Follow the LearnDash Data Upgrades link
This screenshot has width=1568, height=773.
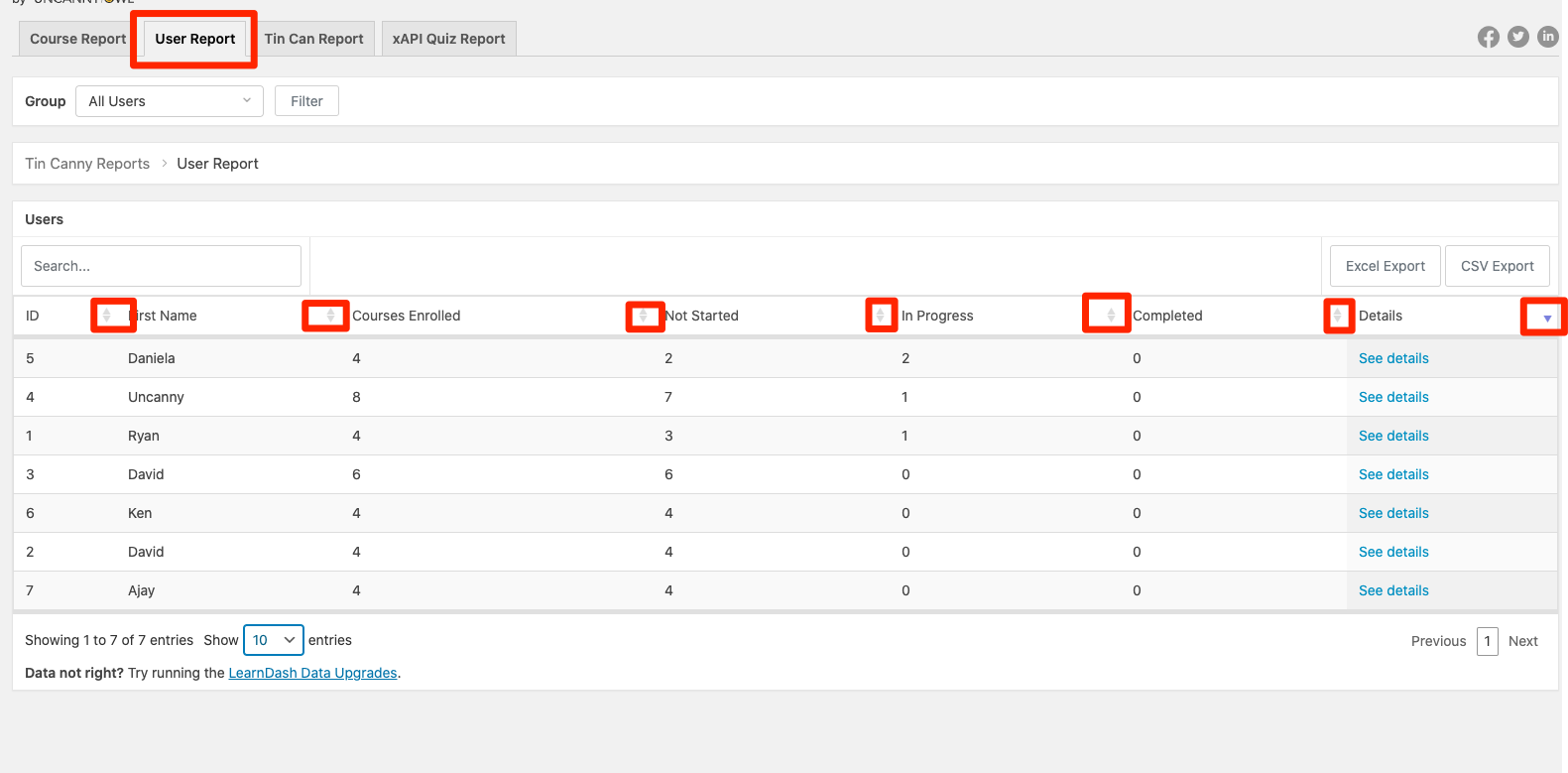tap(312, 673)
